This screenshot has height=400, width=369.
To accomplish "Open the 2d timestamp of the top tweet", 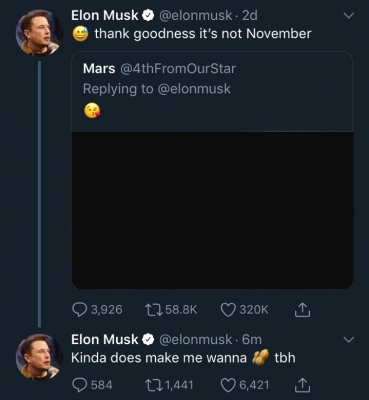I will [250, 15].
